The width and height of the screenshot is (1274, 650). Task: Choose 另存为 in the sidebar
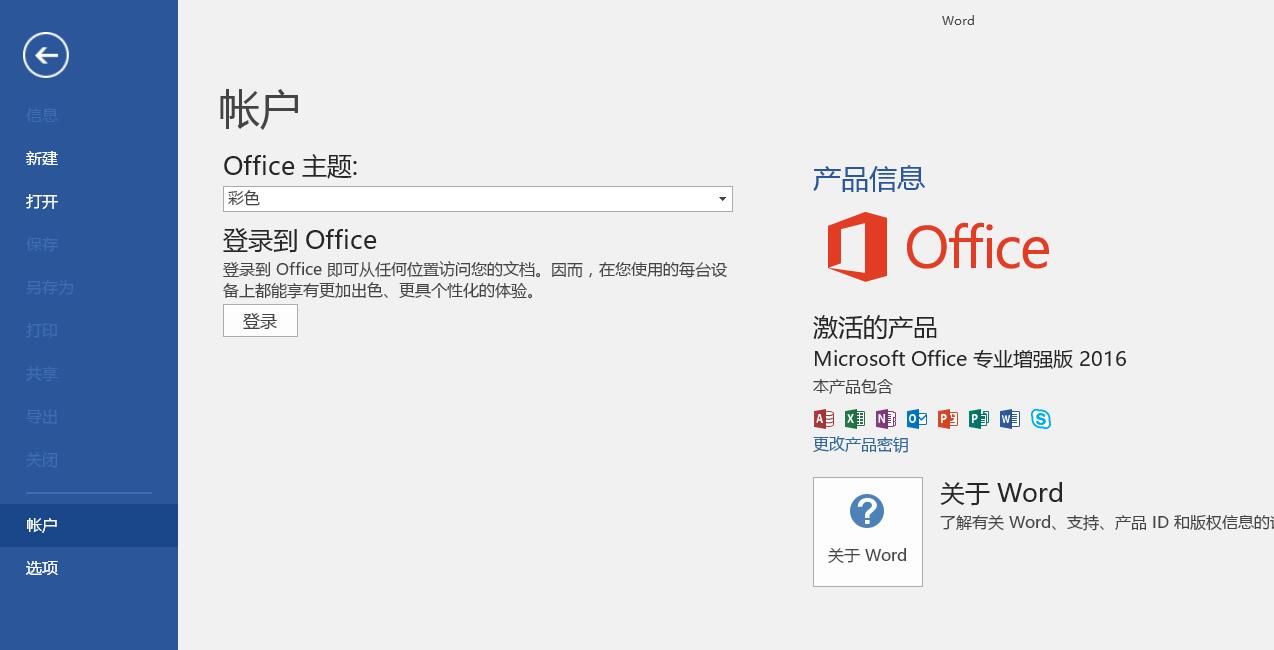tap(50, 287)
